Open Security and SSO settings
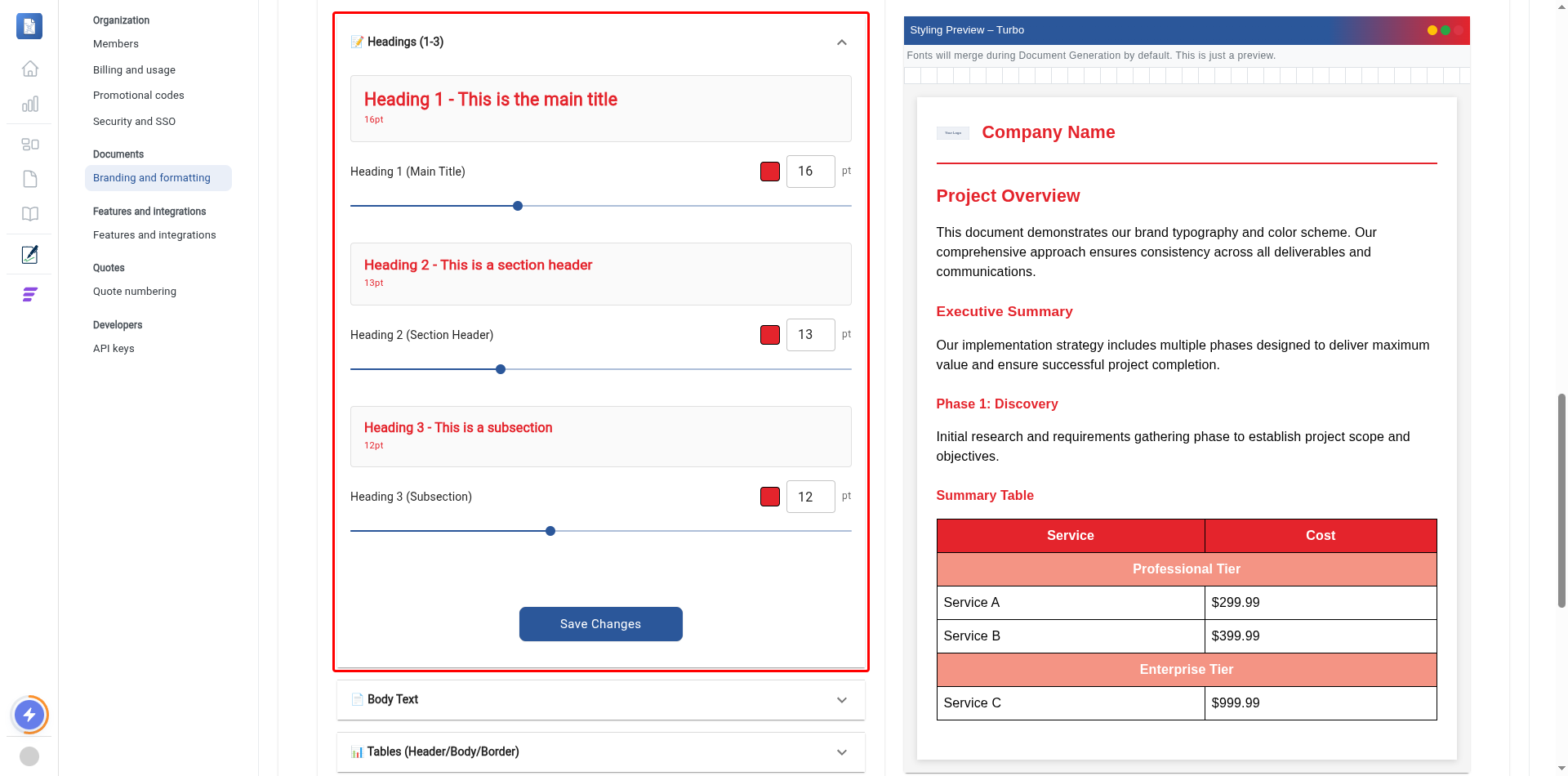The height and width of the screenshot is (776, 1568). tap(134, 122)
